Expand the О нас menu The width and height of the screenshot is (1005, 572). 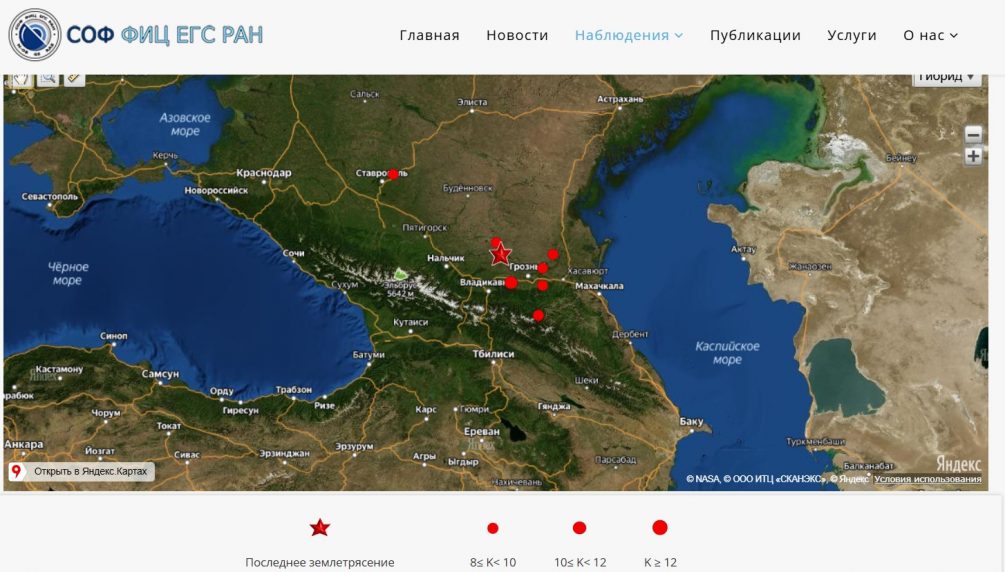coord(929,35)
